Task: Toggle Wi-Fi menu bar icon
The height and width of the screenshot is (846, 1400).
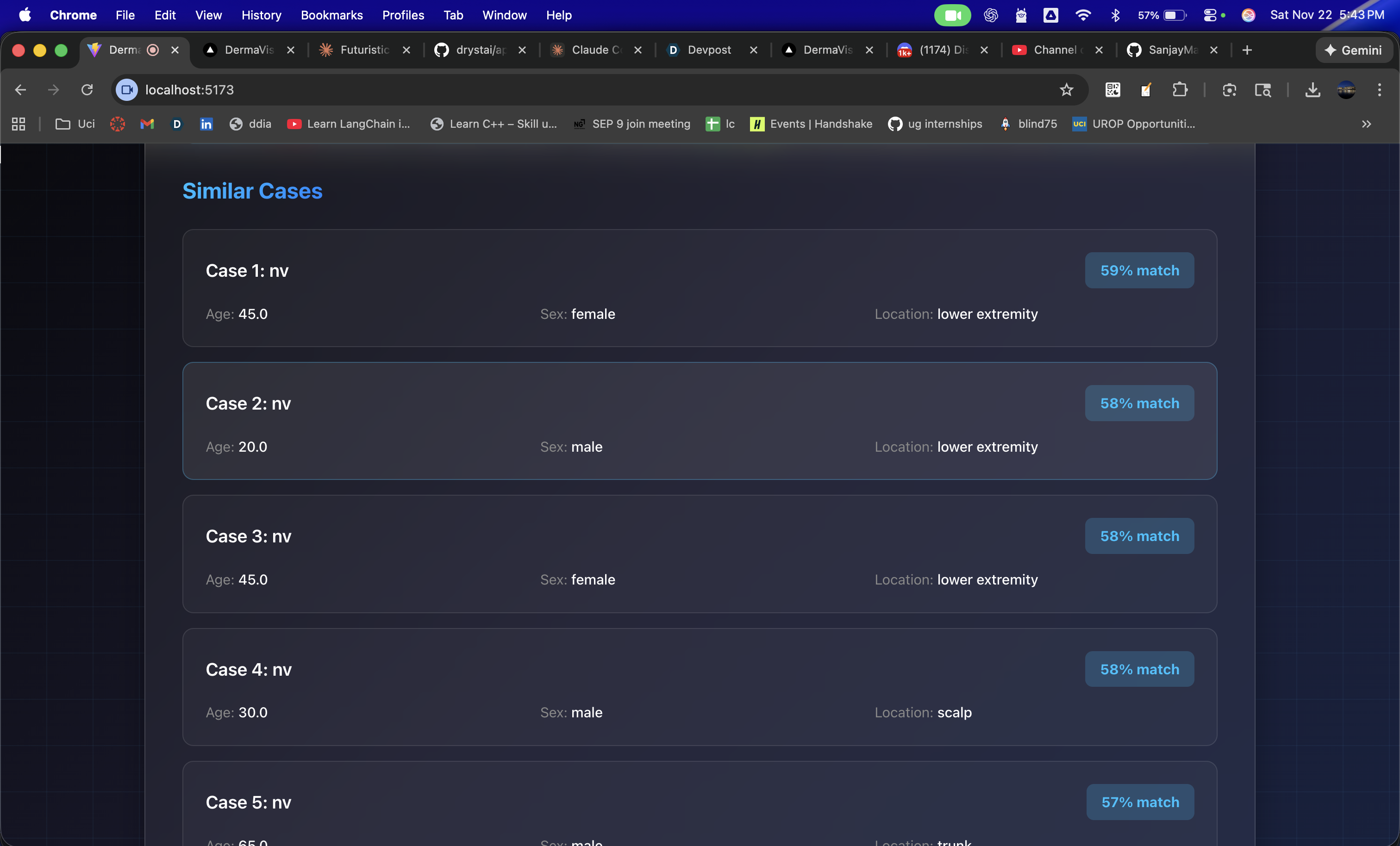Action: (x=1083, y=15)
